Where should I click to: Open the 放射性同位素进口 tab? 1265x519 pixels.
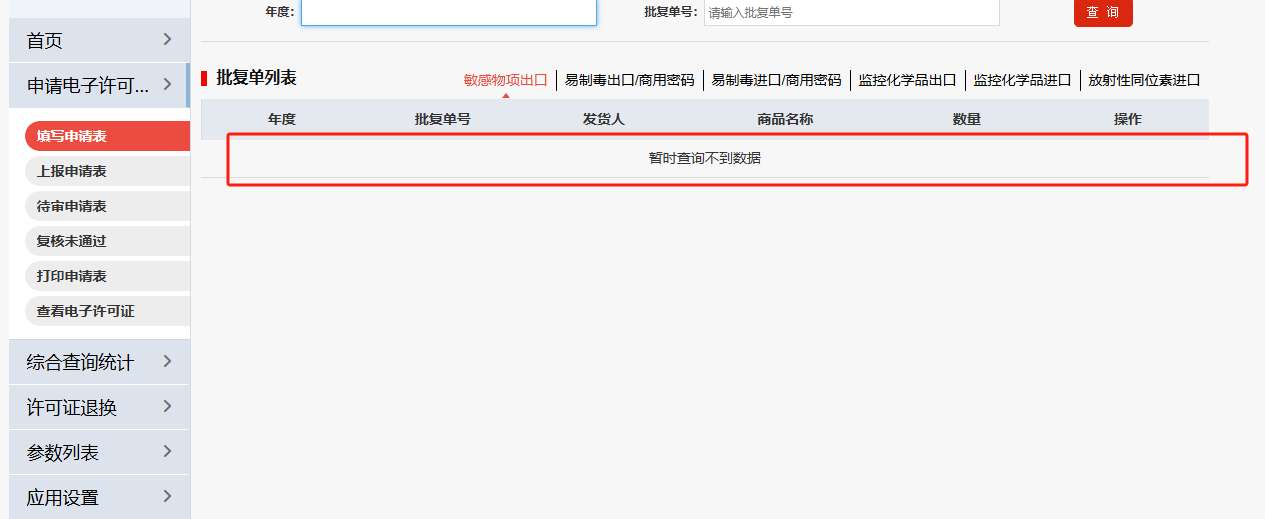(x=1143, y=80)
